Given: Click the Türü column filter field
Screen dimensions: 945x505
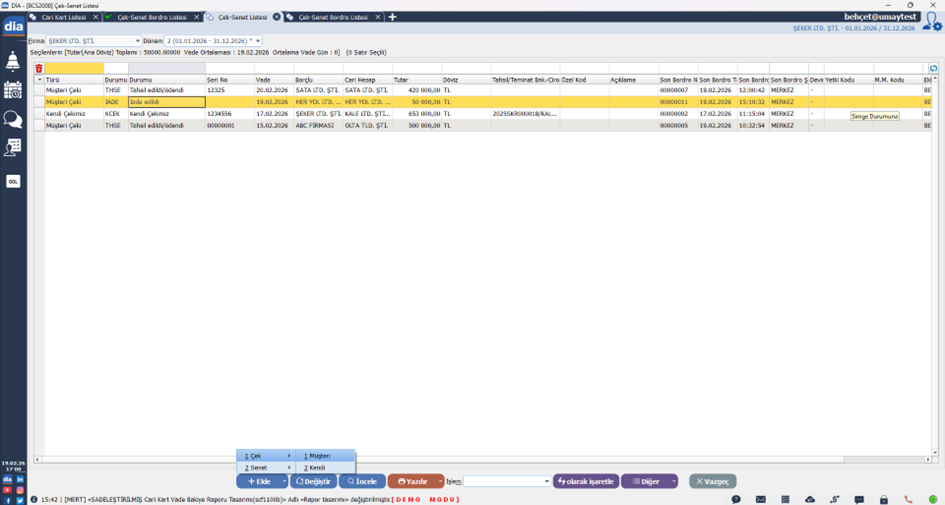Looking at the screenshot, I should pos(74,69).
